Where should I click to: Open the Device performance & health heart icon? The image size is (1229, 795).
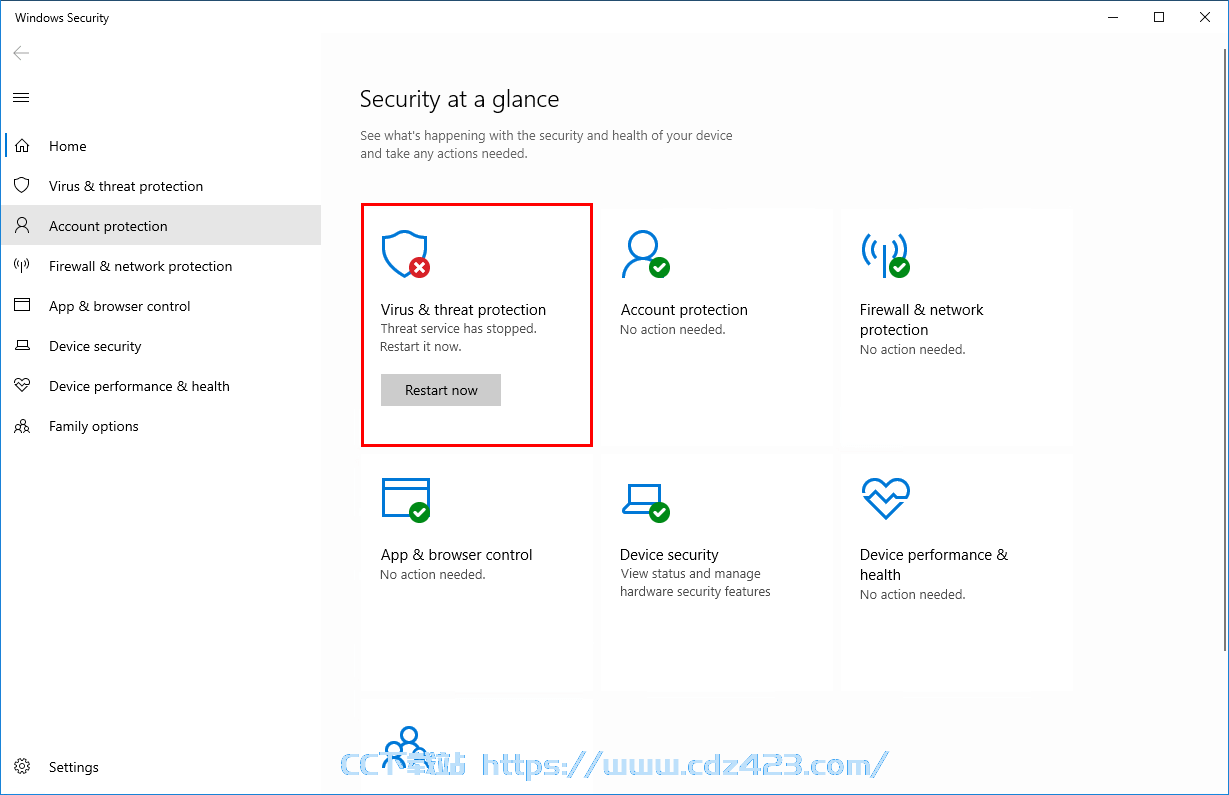[x=885, y=498]
